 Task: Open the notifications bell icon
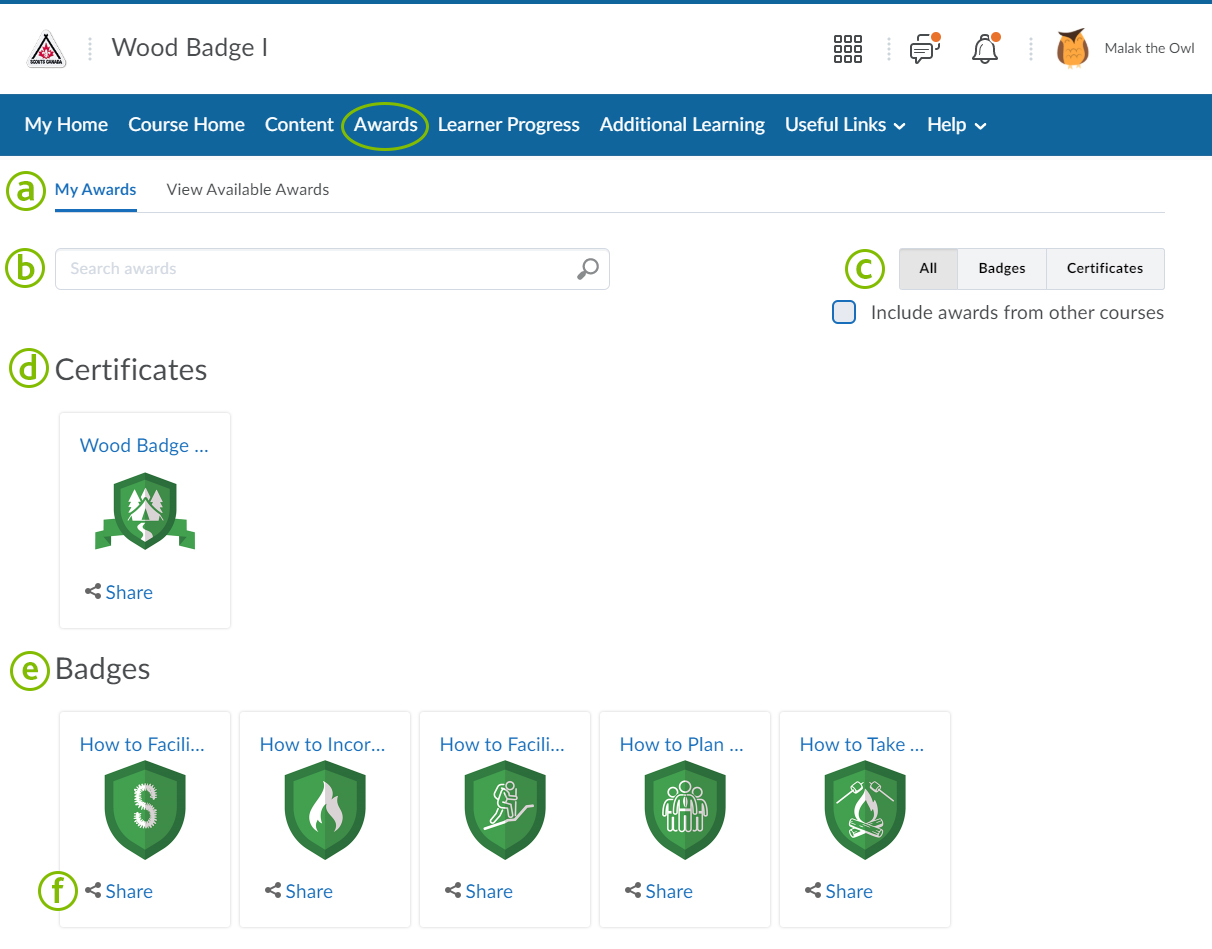985,49
